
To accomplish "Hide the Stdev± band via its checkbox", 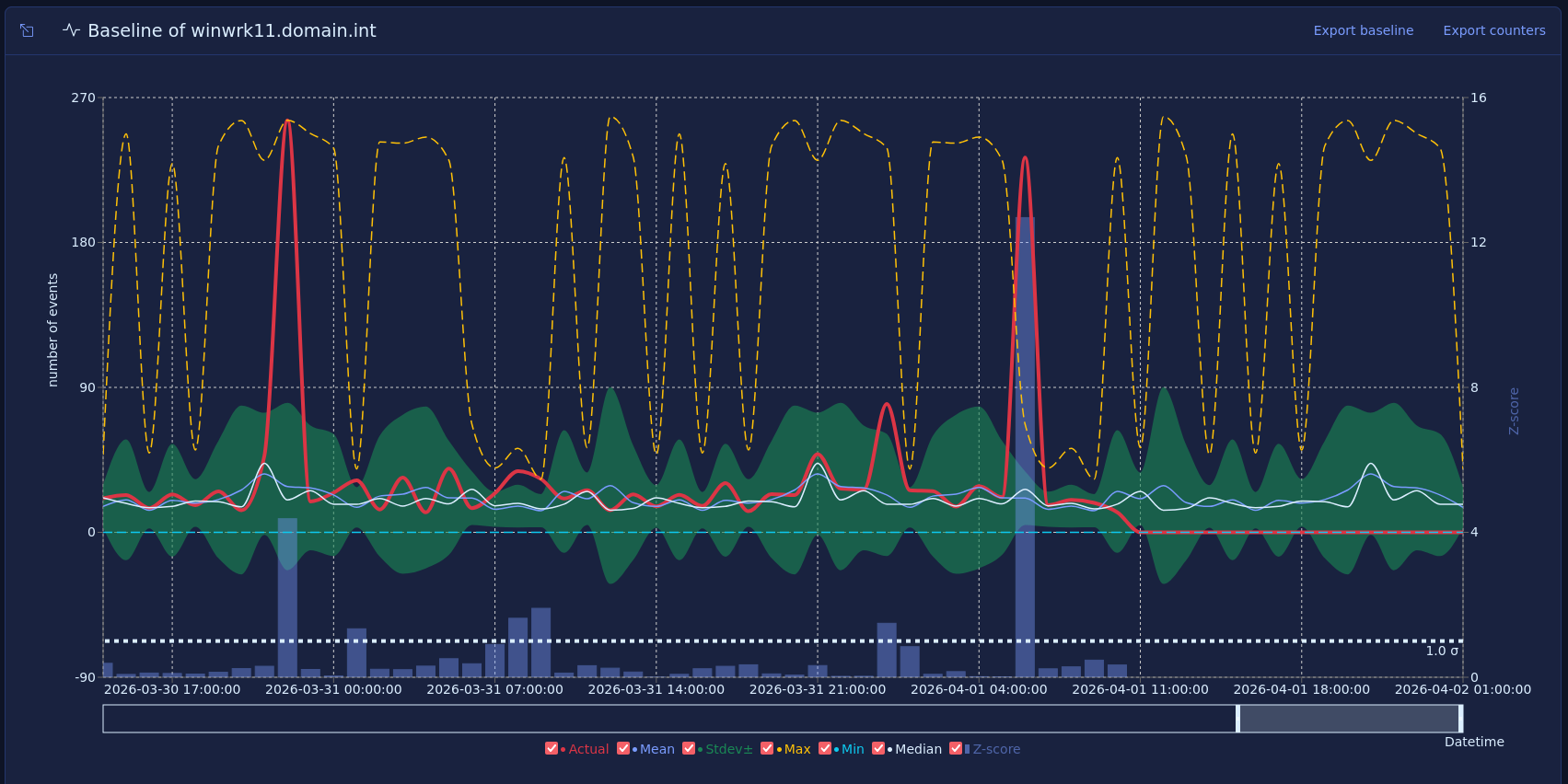I will point(689,749).
